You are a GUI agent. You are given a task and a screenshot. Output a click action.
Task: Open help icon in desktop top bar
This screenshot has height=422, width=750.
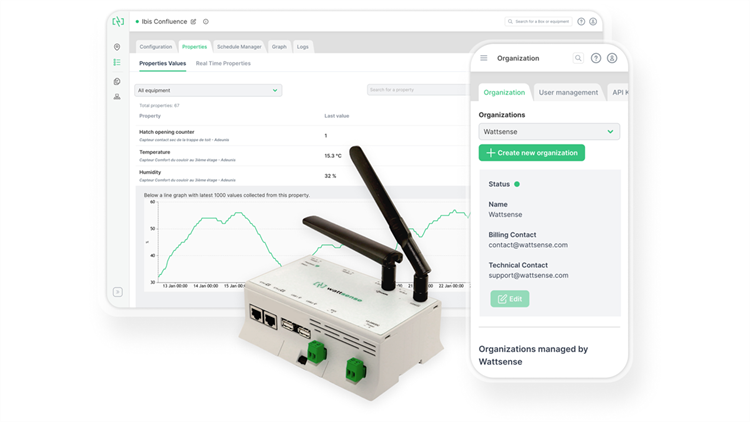581,22
